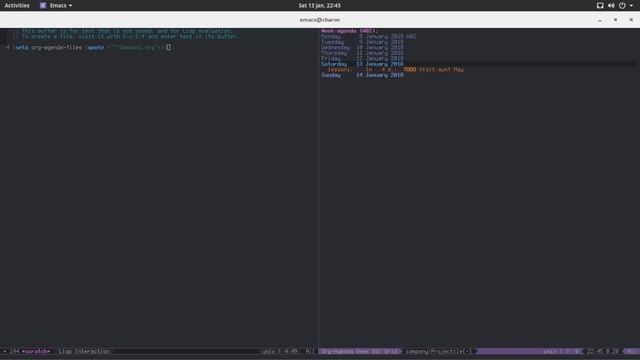Open the Activities overview
The width and height of the screenshot is (640, 360).
pos(17,5)
